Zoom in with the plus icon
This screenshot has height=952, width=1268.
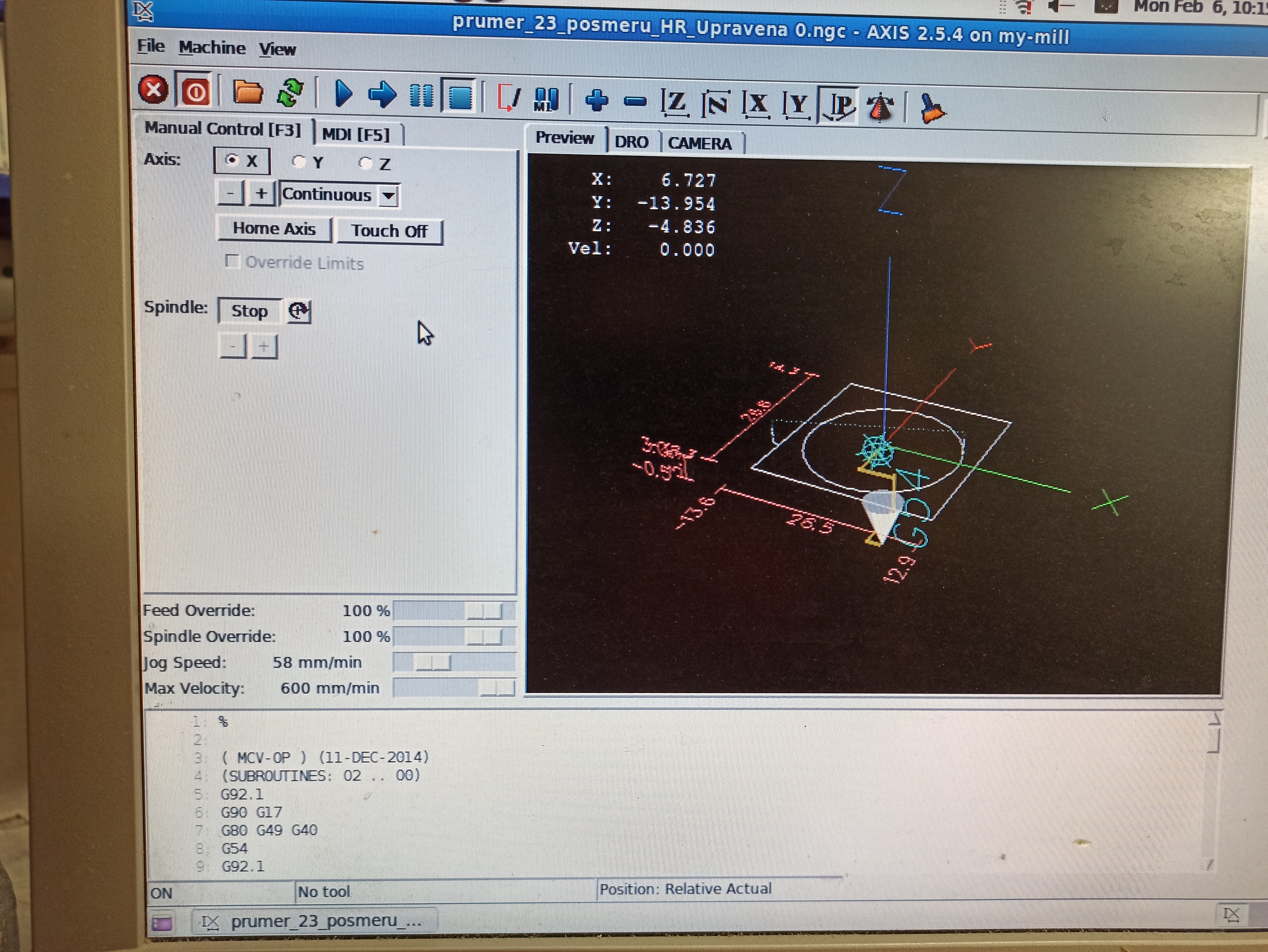pyautogui.click(x=597, y=101)
